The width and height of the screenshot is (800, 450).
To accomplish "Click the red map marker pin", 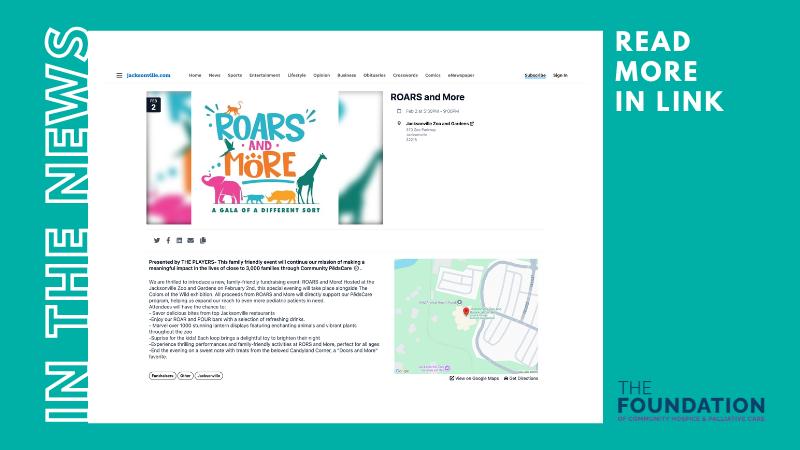I will point(466,312).
